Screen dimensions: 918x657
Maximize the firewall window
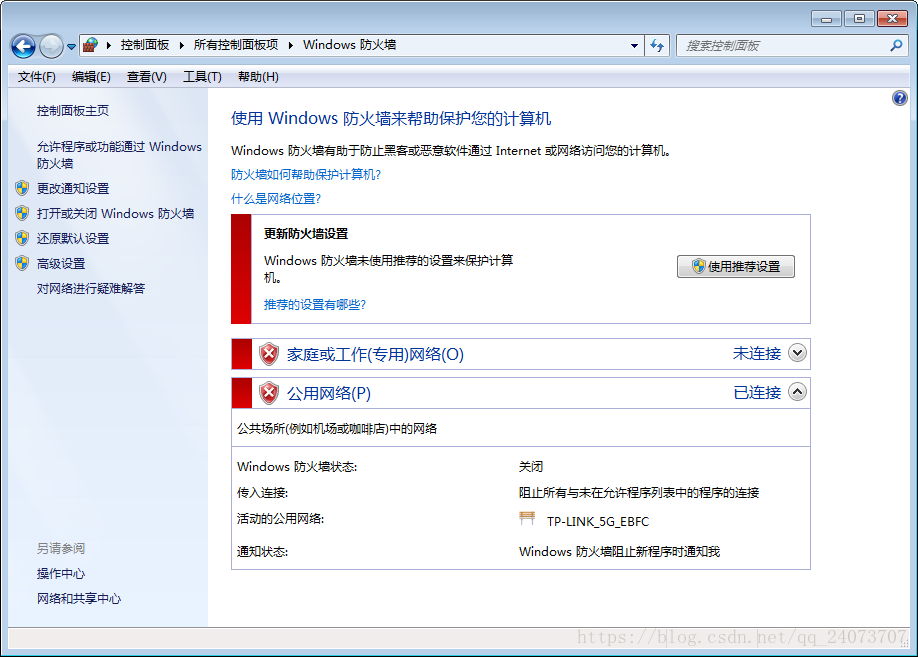click(x=859, y=19)
